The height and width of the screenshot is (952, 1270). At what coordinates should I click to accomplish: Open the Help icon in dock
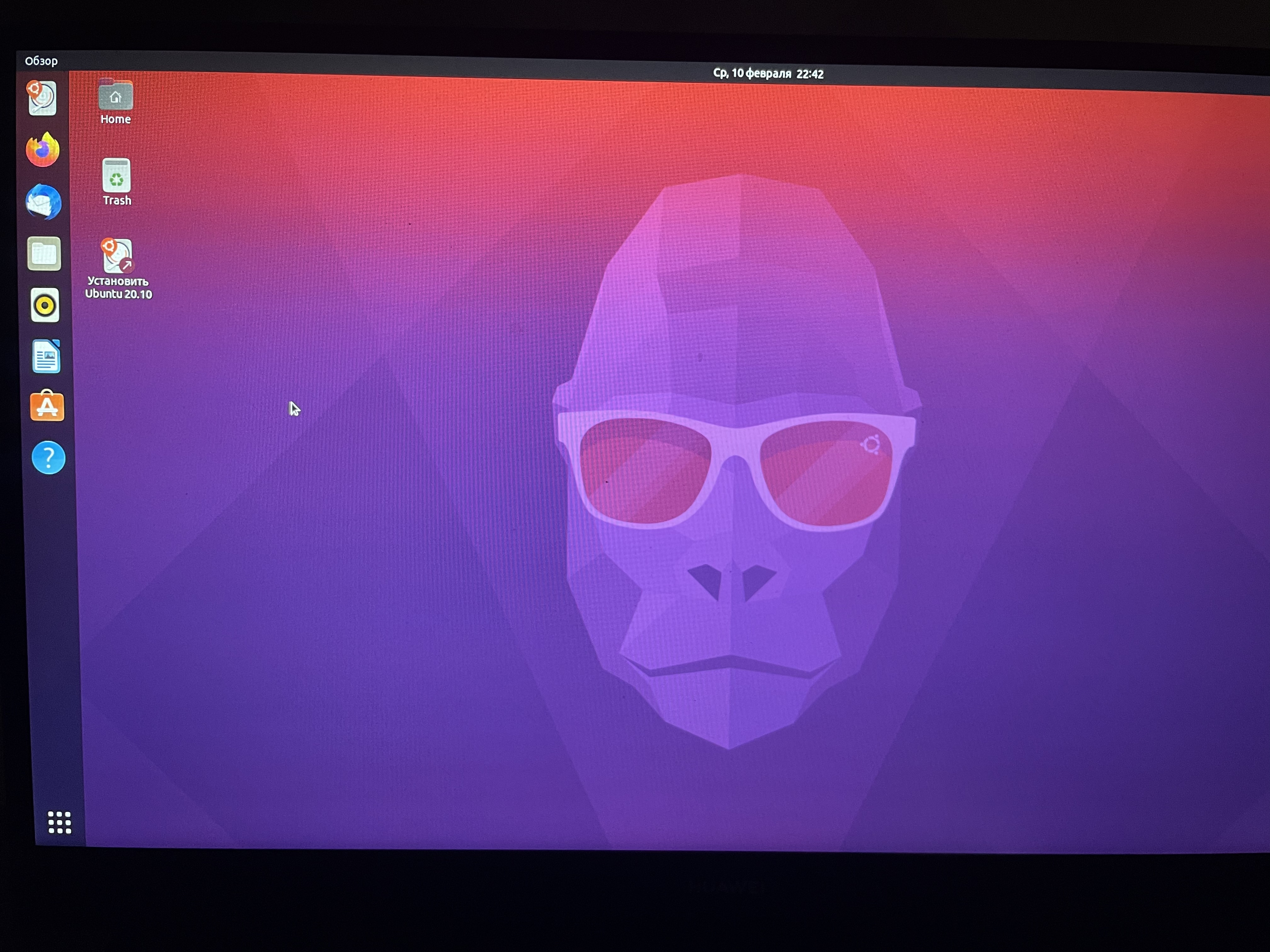click(x=48, y=458)
